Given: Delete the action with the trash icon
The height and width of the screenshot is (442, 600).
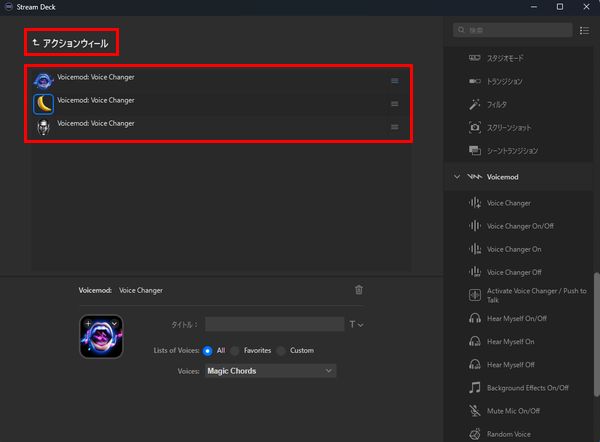Looking at the screenshot, I should 359,290.
